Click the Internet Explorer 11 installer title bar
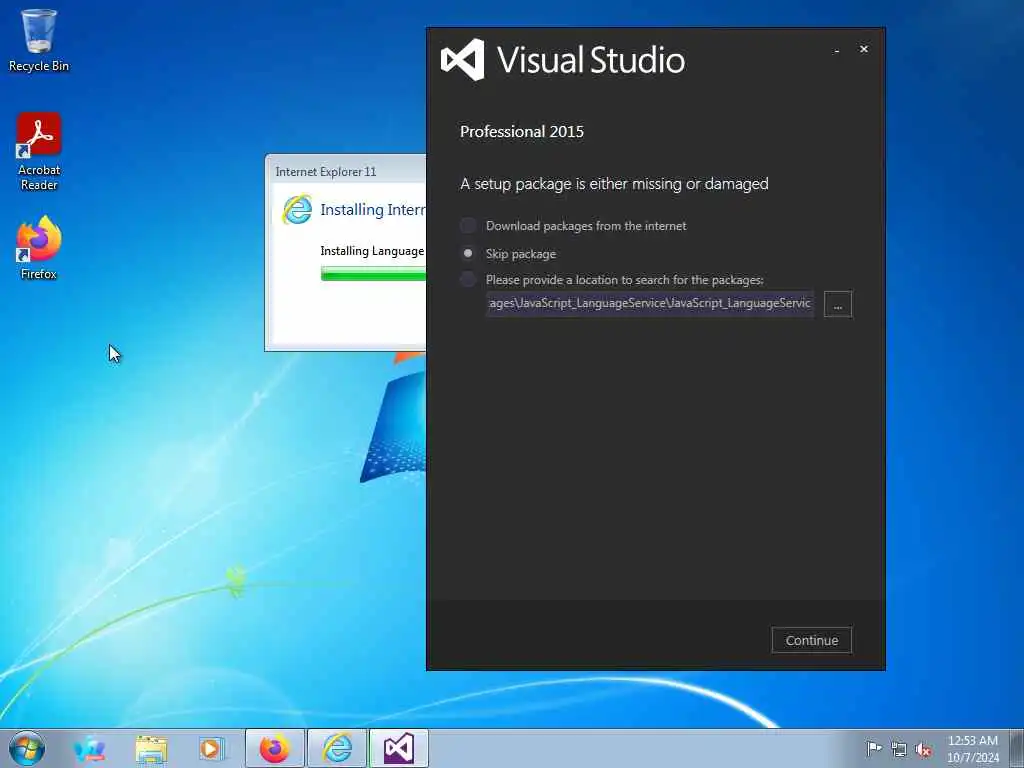 click(346, 172)
